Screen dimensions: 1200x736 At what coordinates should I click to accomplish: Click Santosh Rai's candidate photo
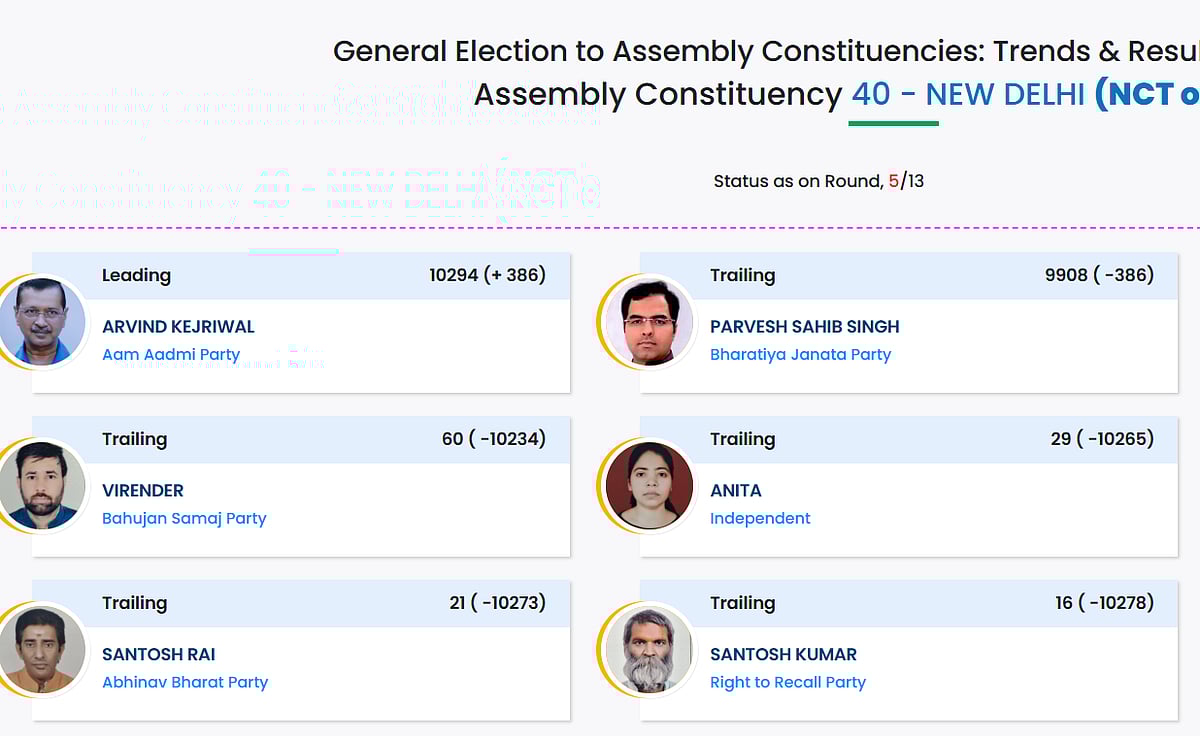(x=41, y=650)
